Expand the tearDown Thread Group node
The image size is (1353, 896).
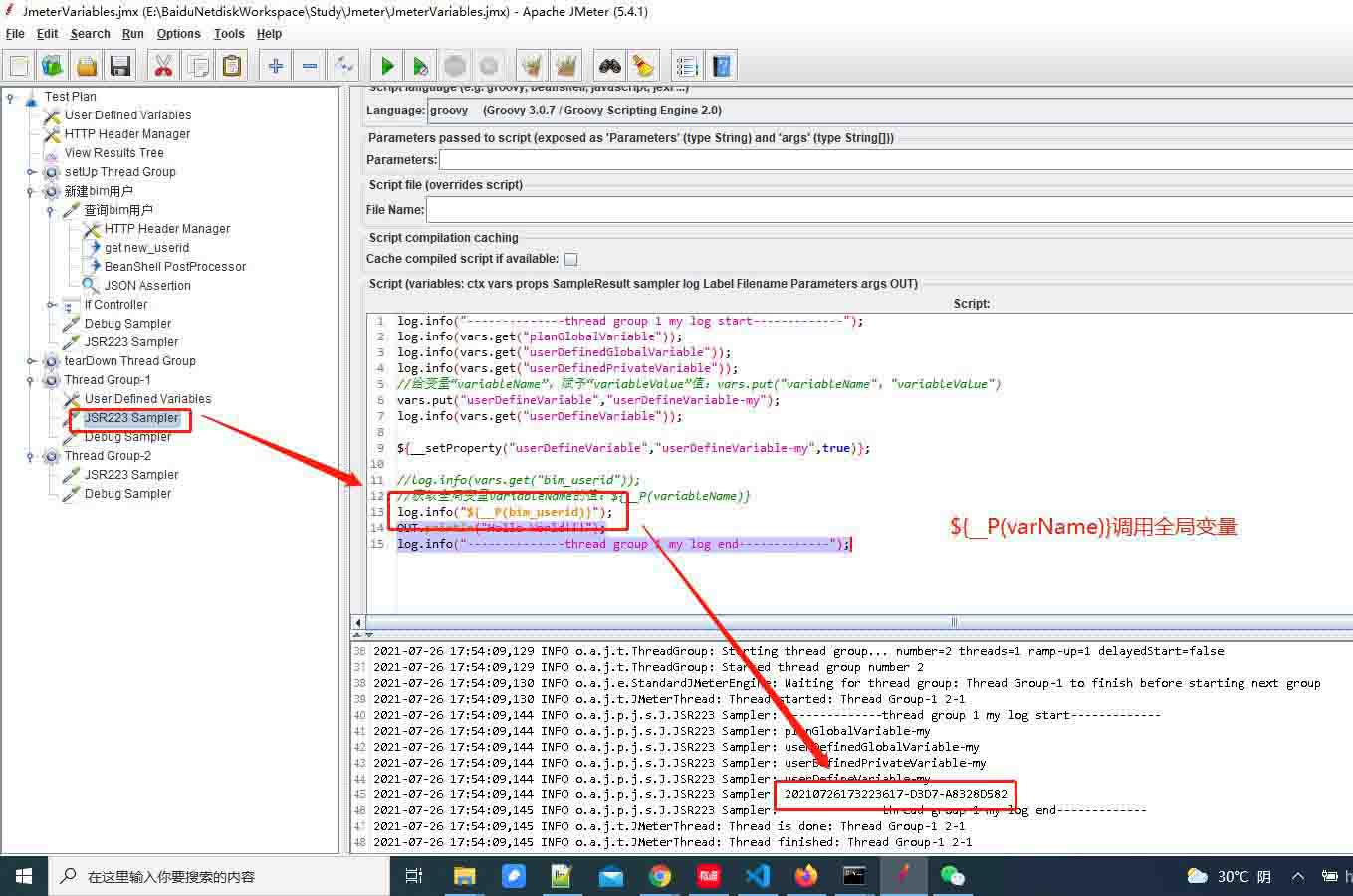tap(31, 361)
